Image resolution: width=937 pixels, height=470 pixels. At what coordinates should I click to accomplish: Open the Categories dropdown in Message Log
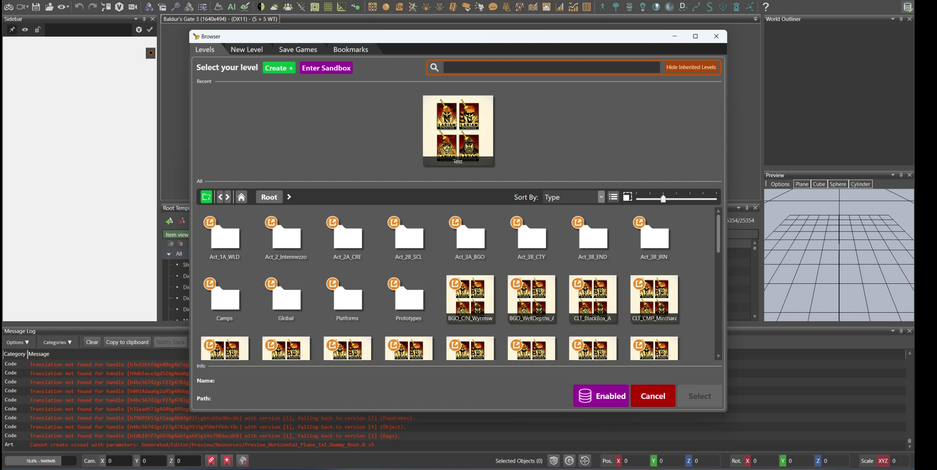[x=57, y=342]
